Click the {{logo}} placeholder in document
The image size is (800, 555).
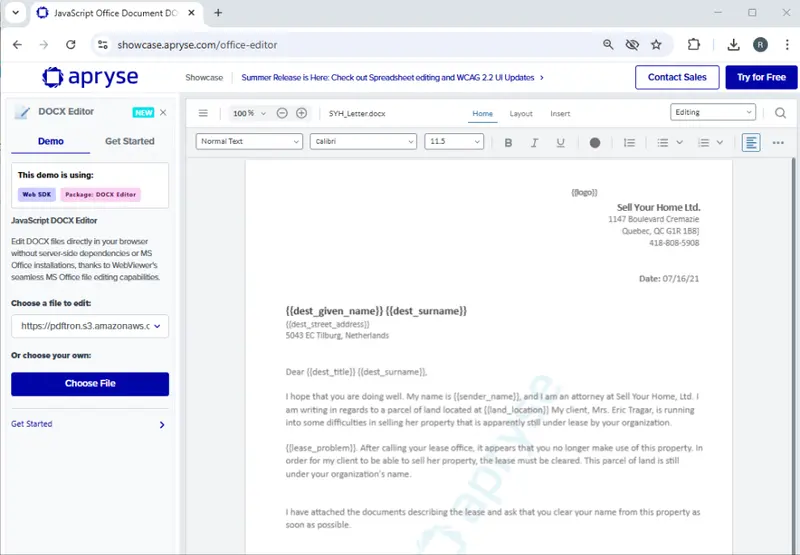click(584, 192)
